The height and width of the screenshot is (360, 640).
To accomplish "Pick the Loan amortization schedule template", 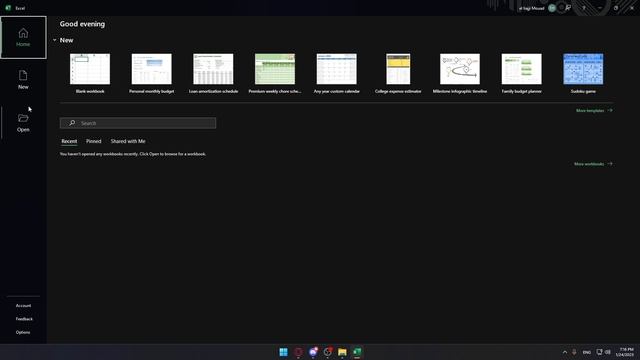I will tap(213, 73).
